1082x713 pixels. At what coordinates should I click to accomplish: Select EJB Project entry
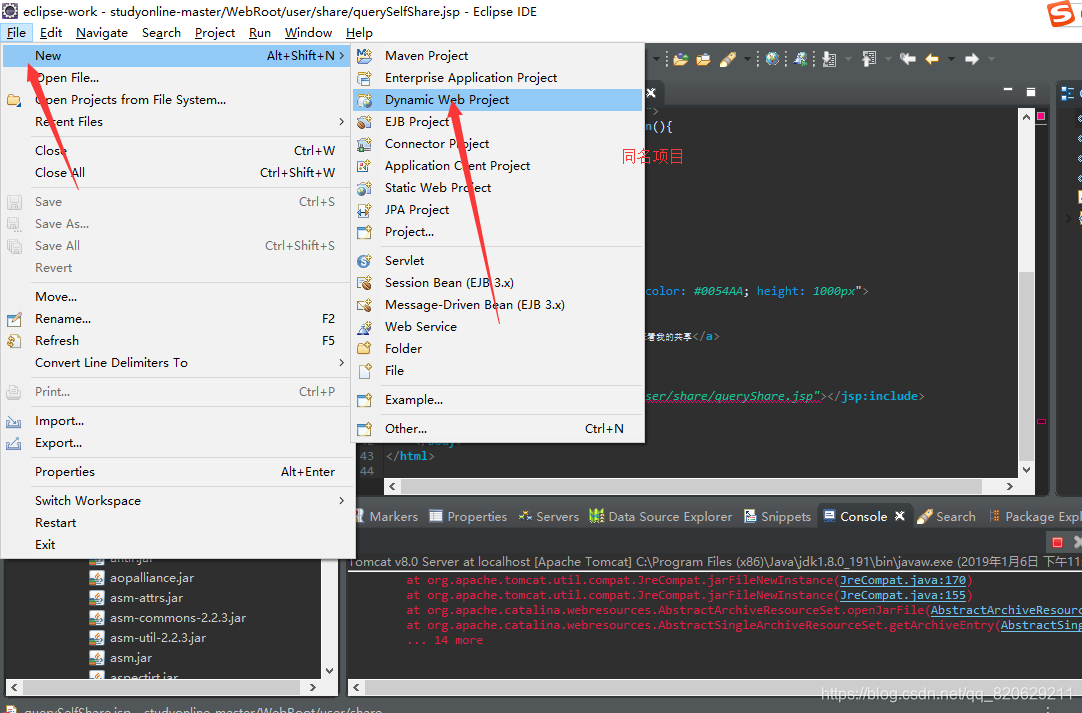coord(498,121)
